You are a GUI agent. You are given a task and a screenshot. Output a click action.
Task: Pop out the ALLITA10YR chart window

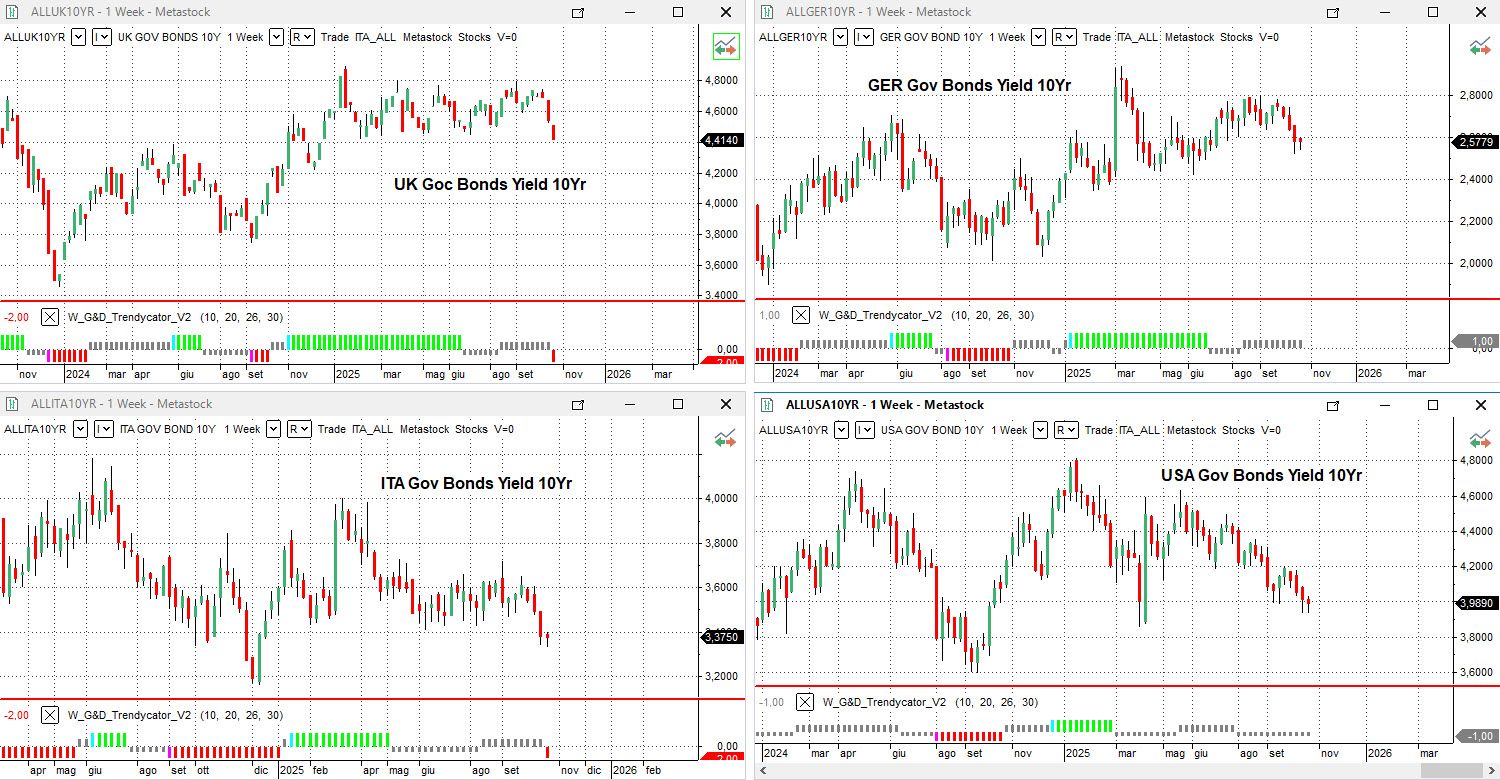click(577, 404)
